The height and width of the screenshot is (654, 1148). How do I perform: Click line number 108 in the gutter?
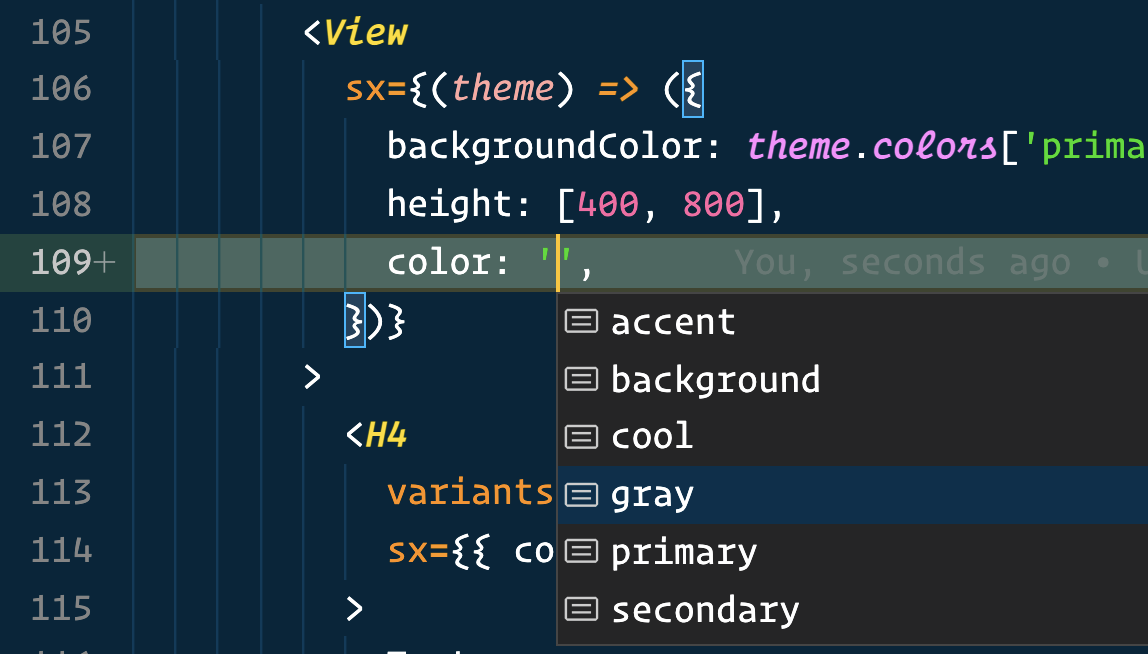pos(62,204)
